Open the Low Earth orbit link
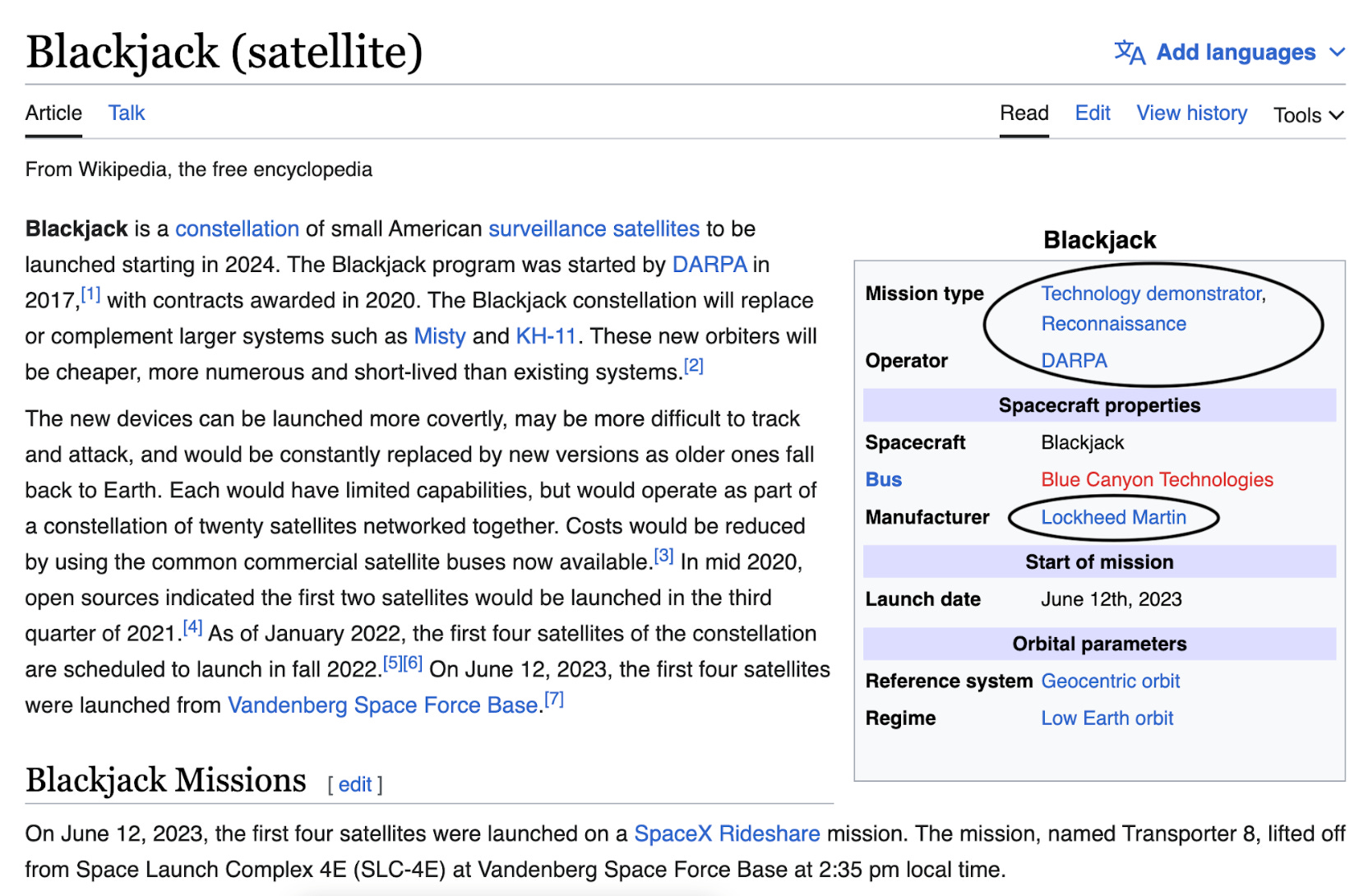 pyautogui.click(x=1107, y=718)
